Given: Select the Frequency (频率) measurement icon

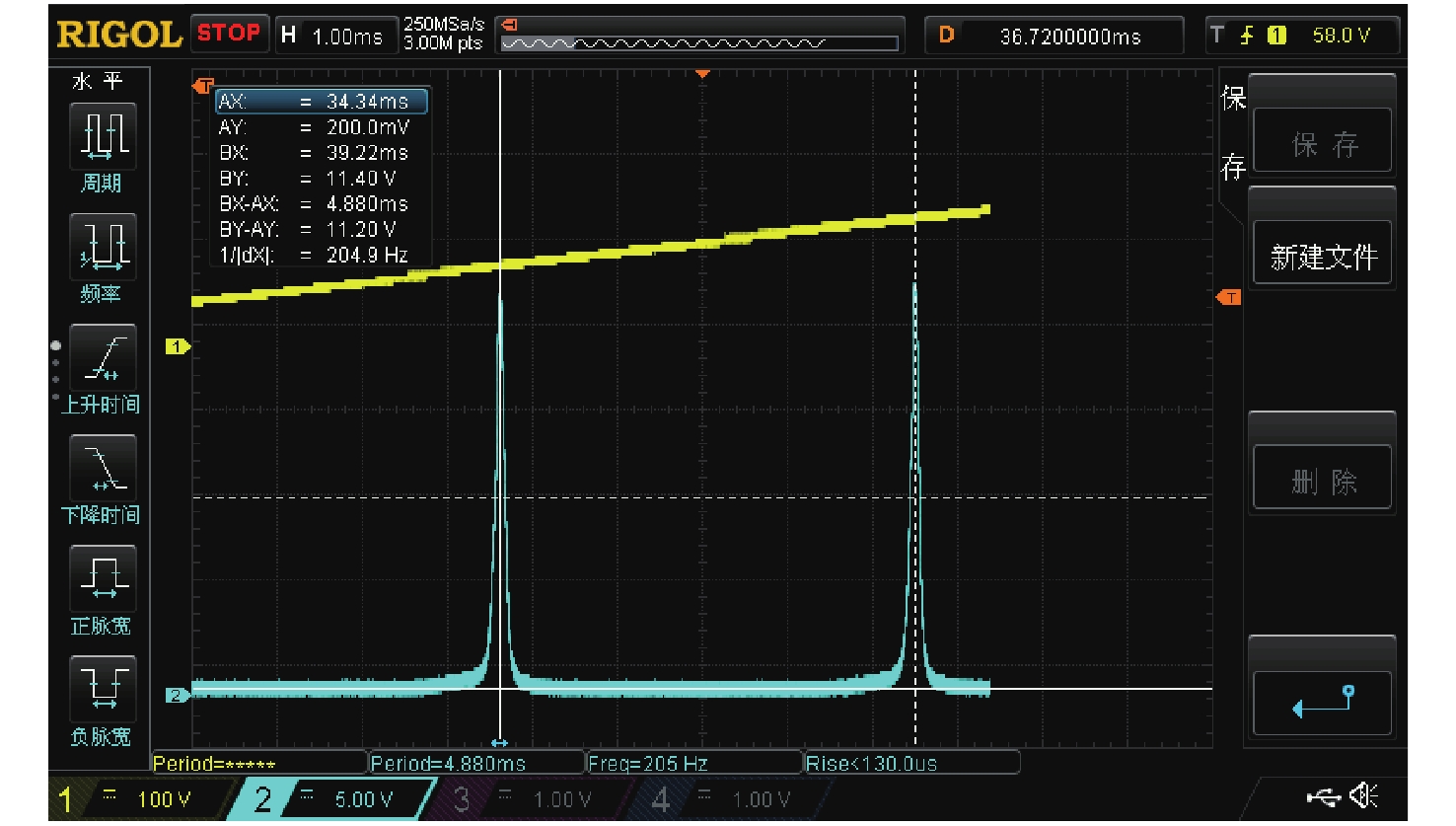Looking at the screenshot, I should (x=103, y=247).
